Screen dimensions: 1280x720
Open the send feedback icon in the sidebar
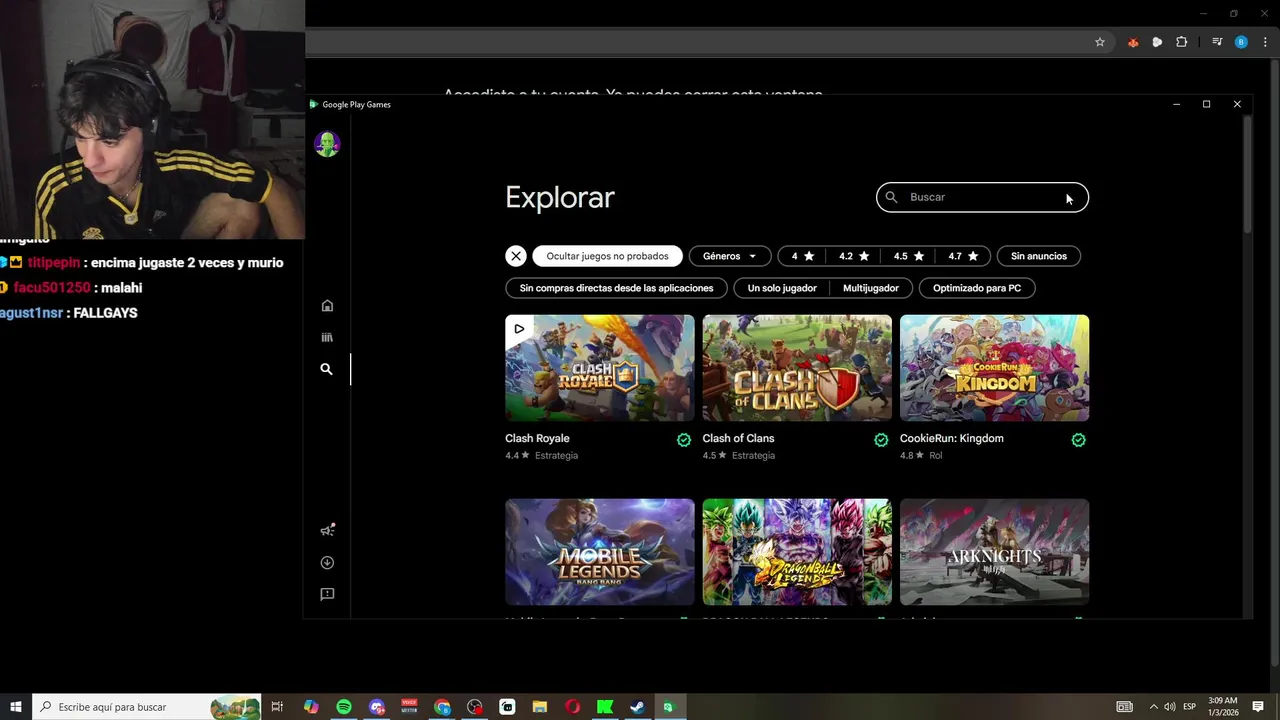(x=327, y=594)
